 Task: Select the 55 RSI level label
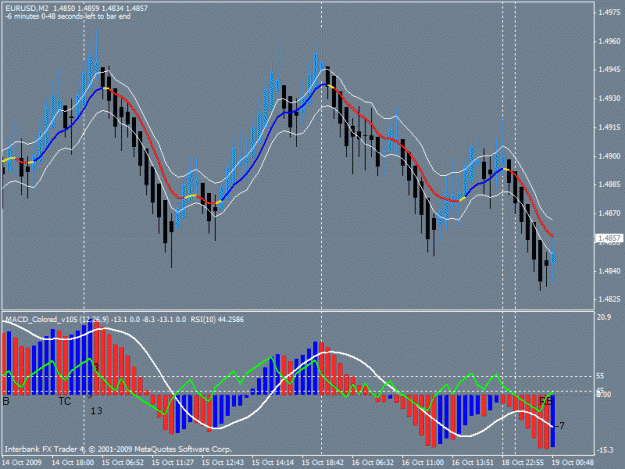click(600, 376)
